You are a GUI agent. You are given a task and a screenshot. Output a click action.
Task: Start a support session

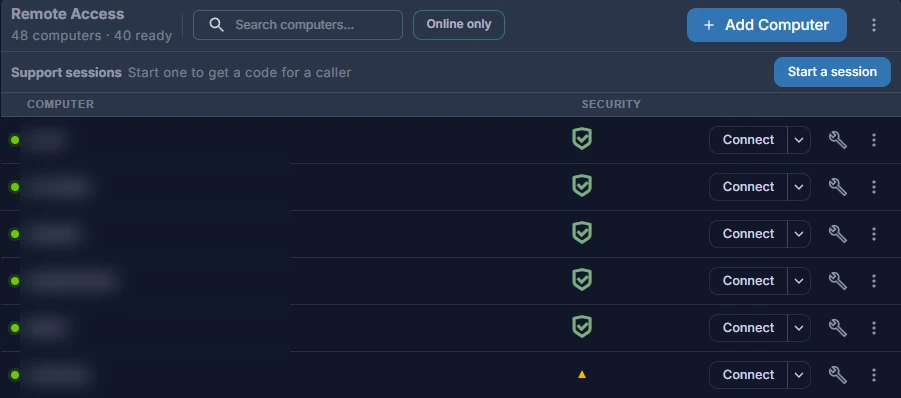832,72
